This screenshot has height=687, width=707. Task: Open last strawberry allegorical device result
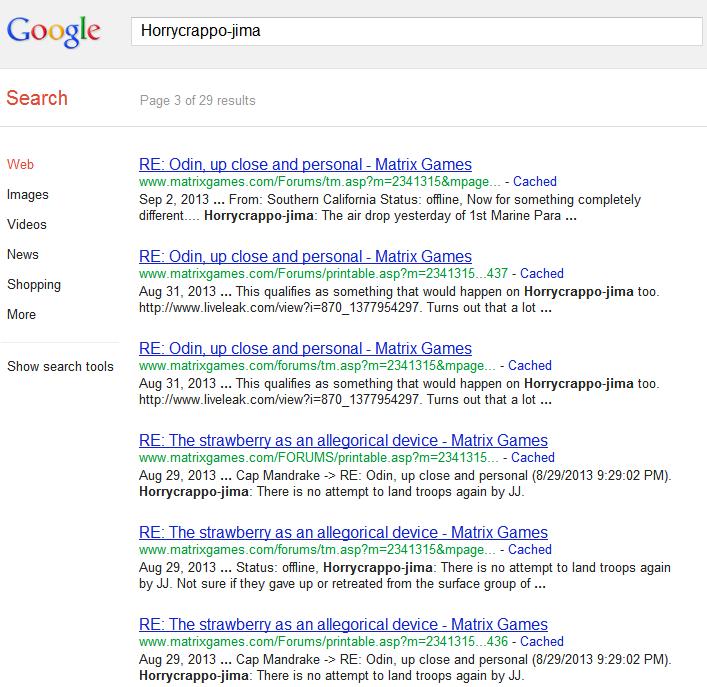point(343,624)
